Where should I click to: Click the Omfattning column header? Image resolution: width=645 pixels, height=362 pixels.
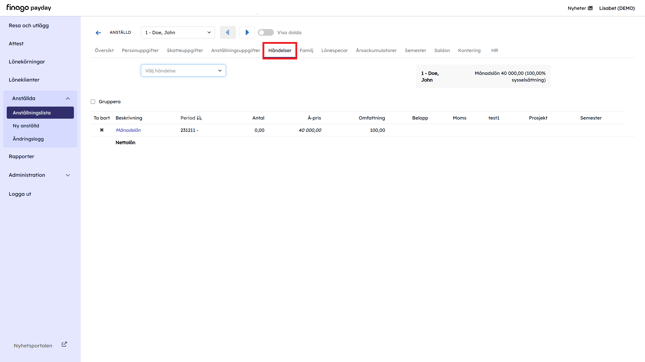pyautogui.click(x=372, y=118)
